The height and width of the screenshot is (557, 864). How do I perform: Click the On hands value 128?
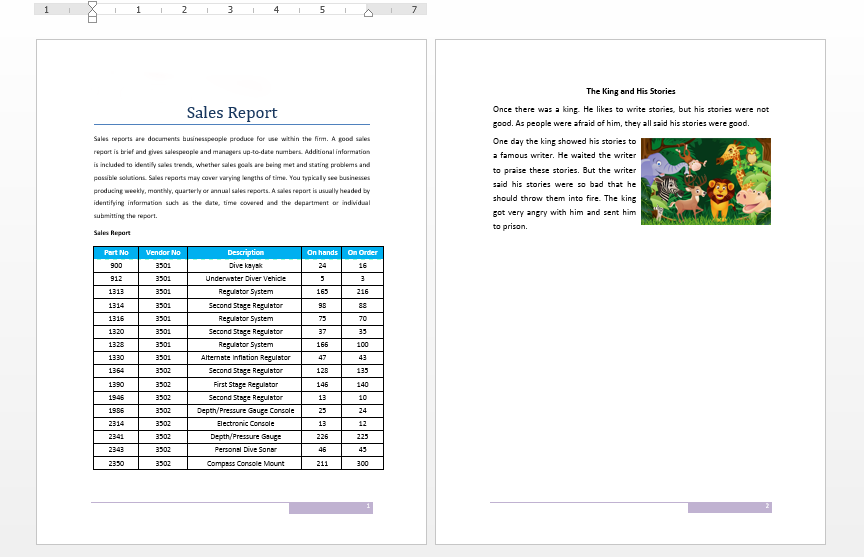tap(322, 371)
